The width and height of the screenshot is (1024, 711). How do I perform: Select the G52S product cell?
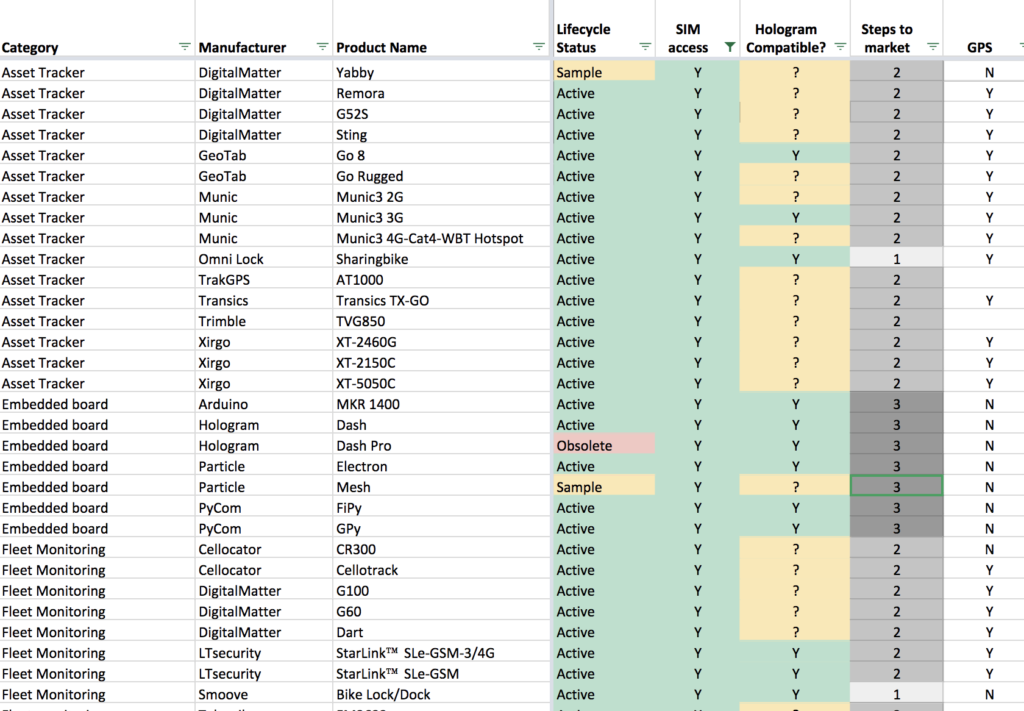[x=441, y=114]
